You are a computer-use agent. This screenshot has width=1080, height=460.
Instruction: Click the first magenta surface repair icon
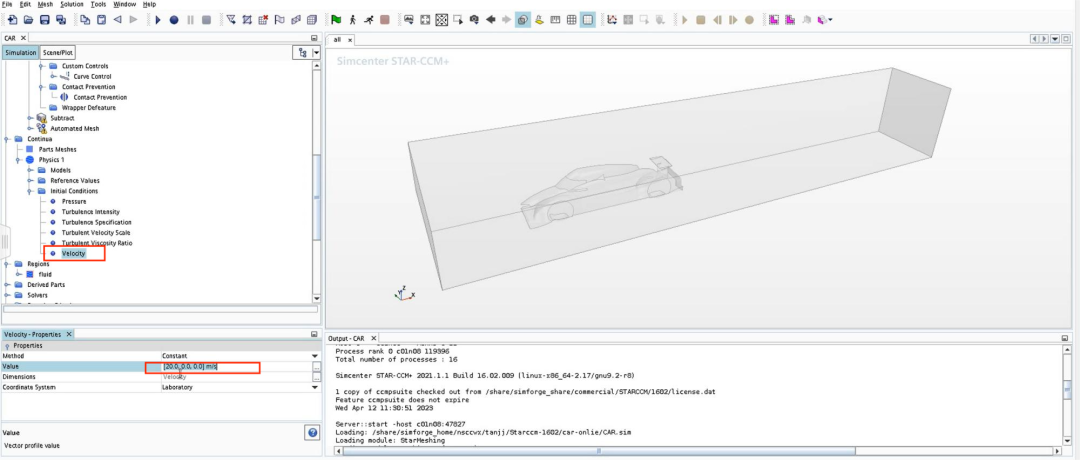coord(774,20)
